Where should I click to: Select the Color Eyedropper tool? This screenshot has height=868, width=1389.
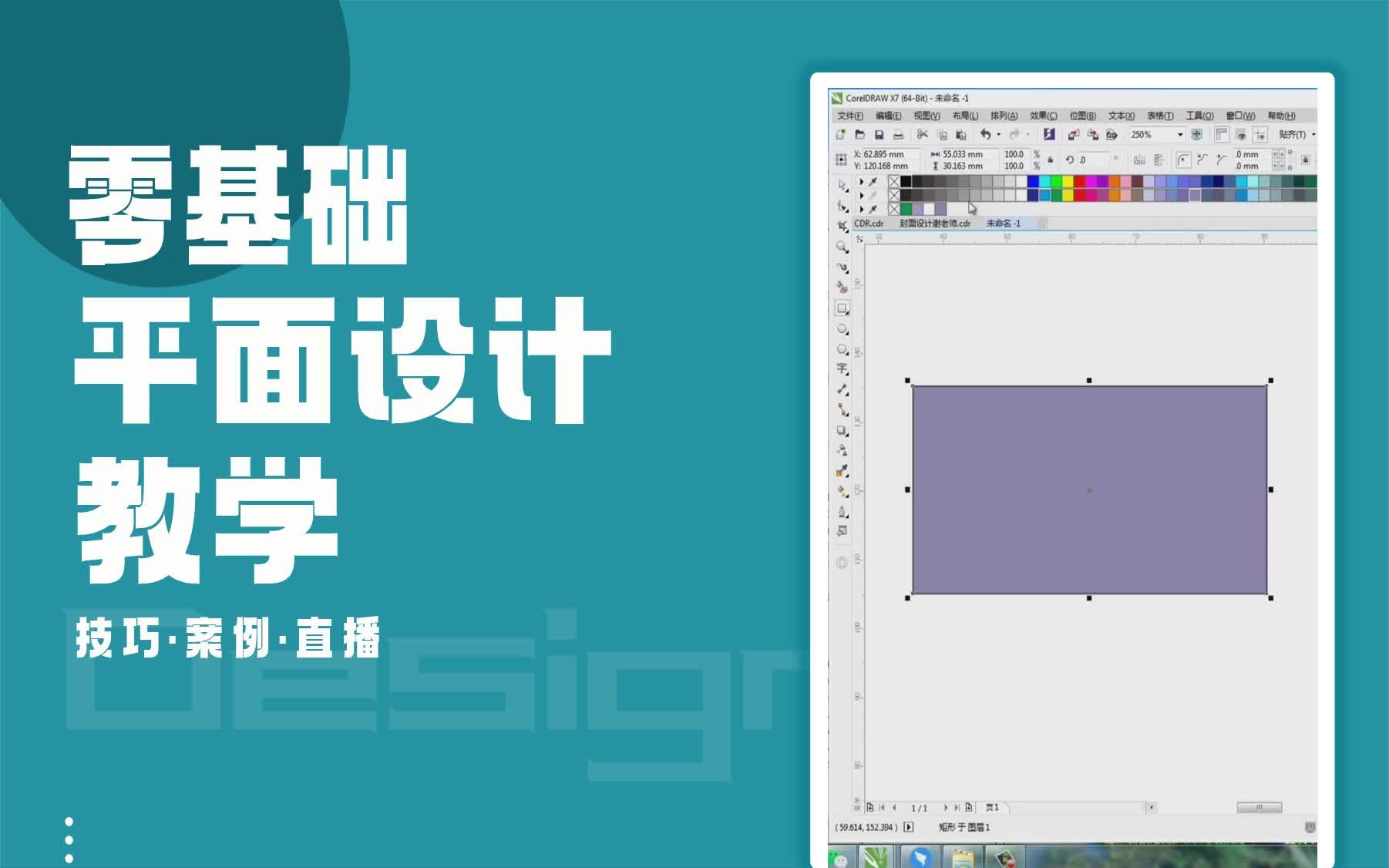click(842, 470)
